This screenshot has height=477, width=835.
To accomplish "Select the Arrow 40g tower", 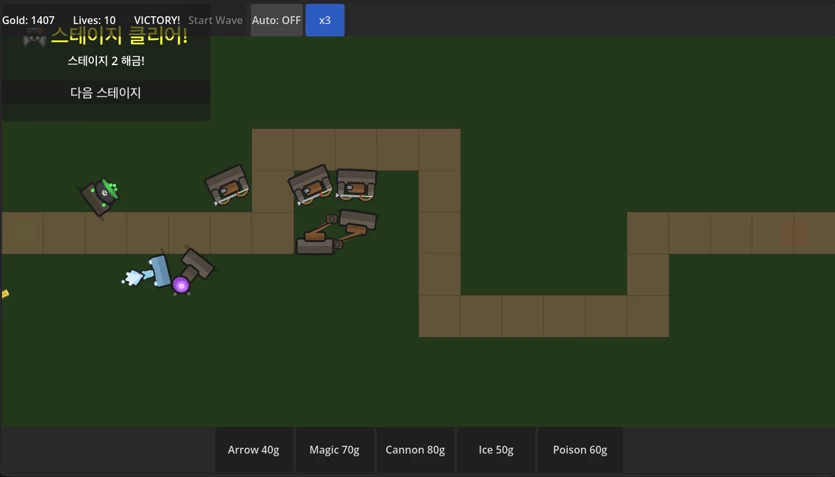I will click(253, 450).
